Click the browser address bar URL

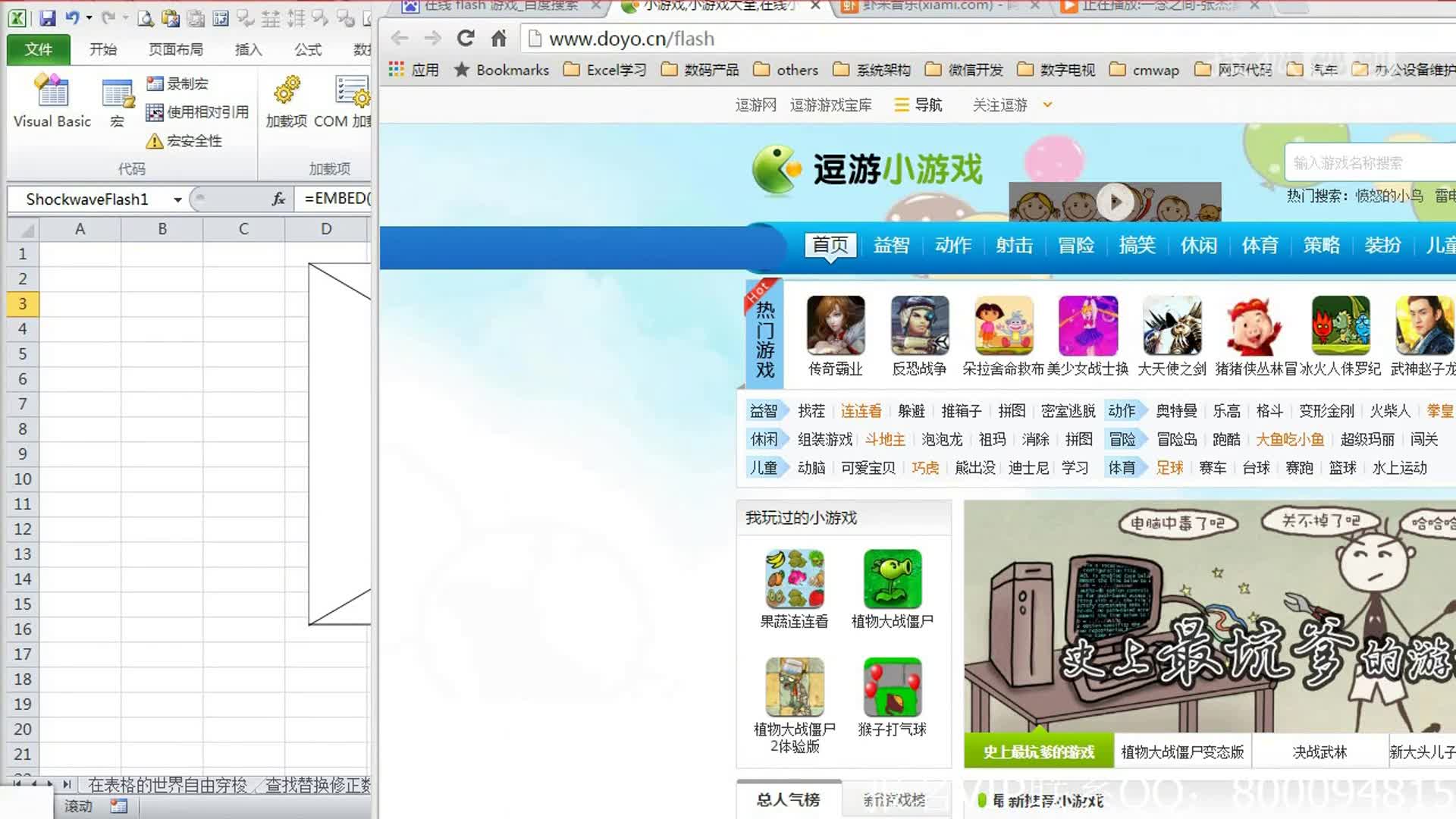click(631, 39)
